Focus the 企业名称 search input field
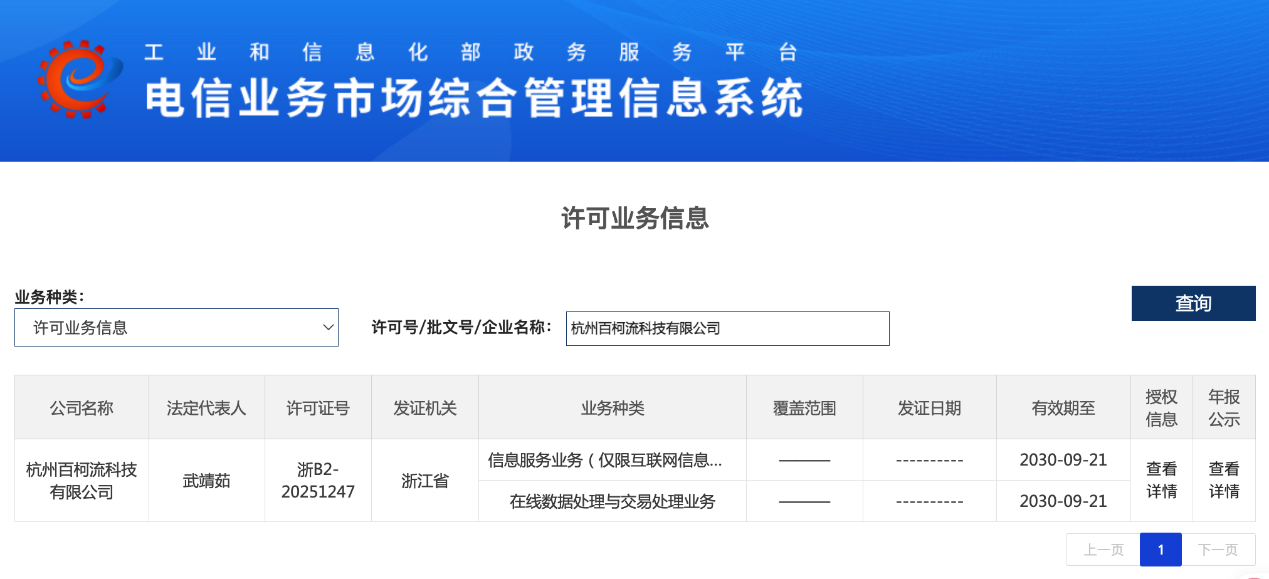The width and height of the screenshot is (1269, 579). (x=727, y=328)
